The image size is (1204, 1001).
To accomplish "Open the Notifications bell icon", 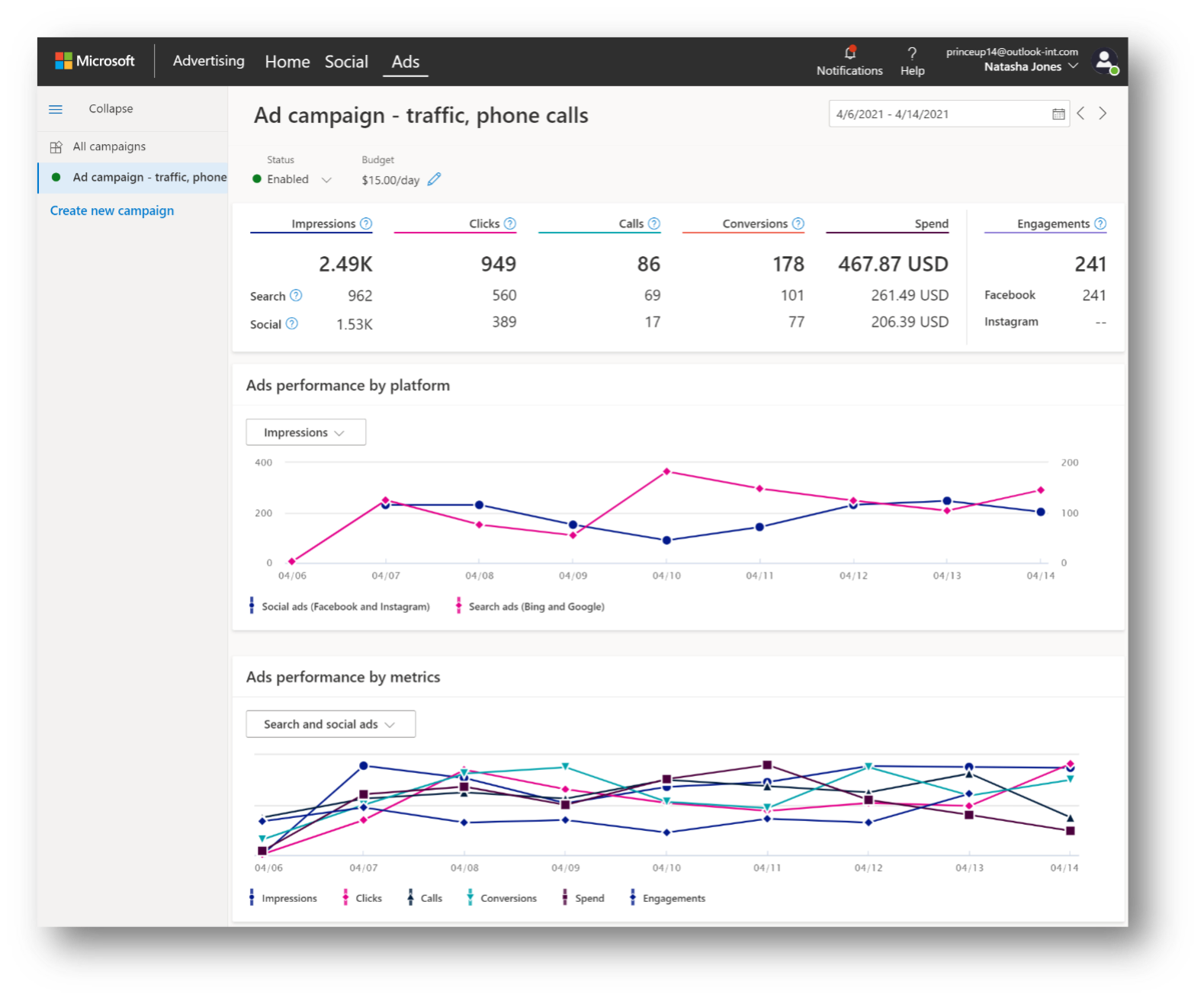I will pyautogui.click(x=849, y=53).
